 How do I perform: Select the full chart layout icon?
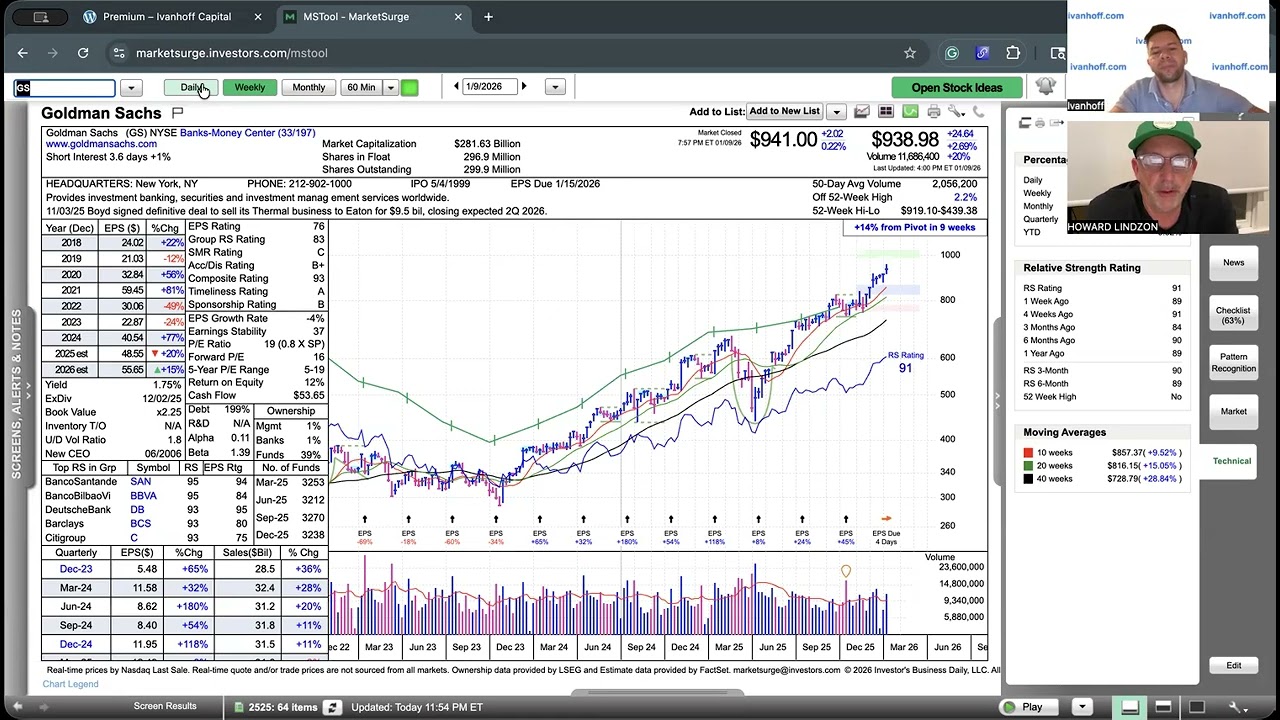click(x=1196, y=707)
